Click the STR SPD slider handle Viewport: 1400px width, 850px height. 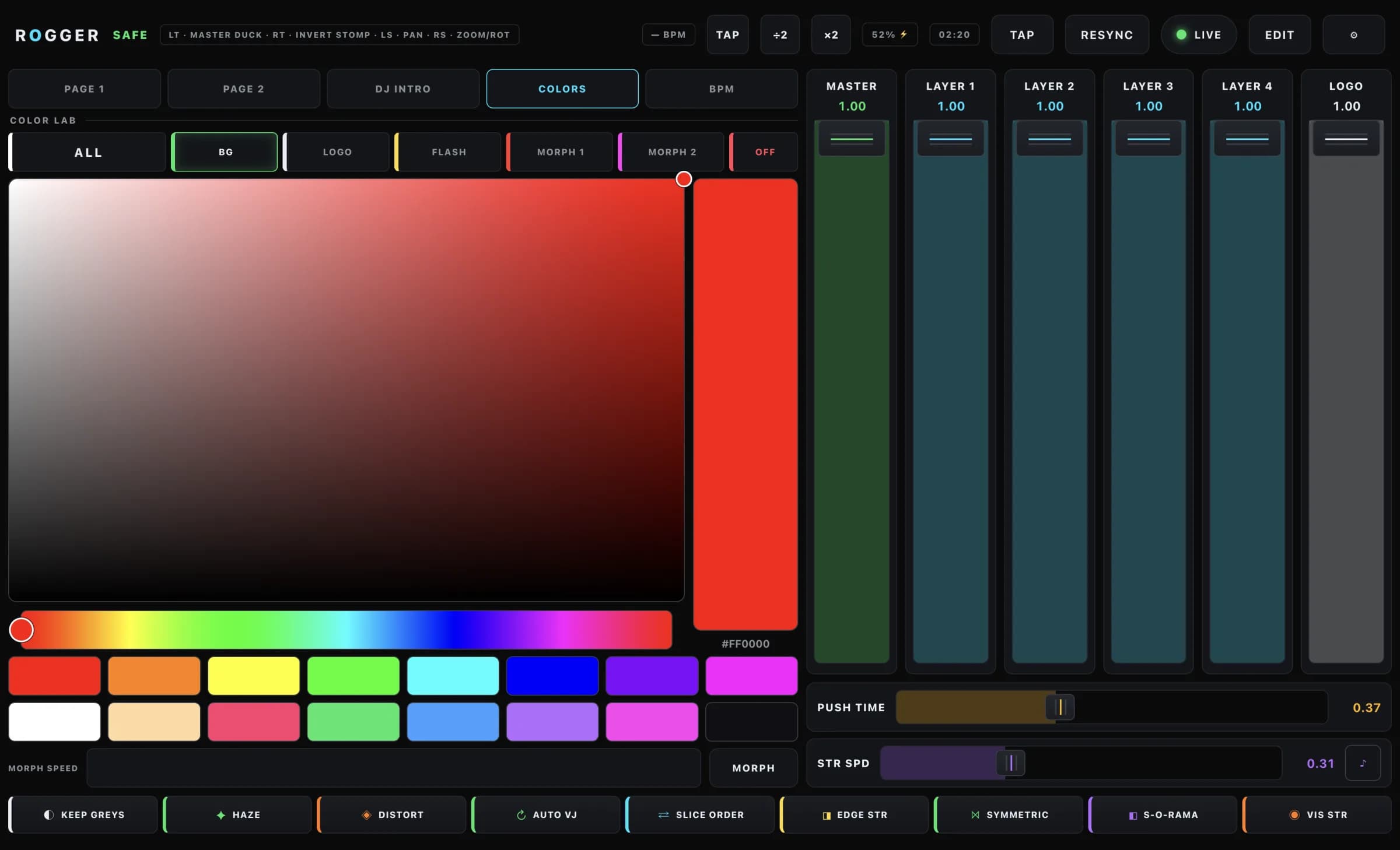click(x=1011, y=763)
